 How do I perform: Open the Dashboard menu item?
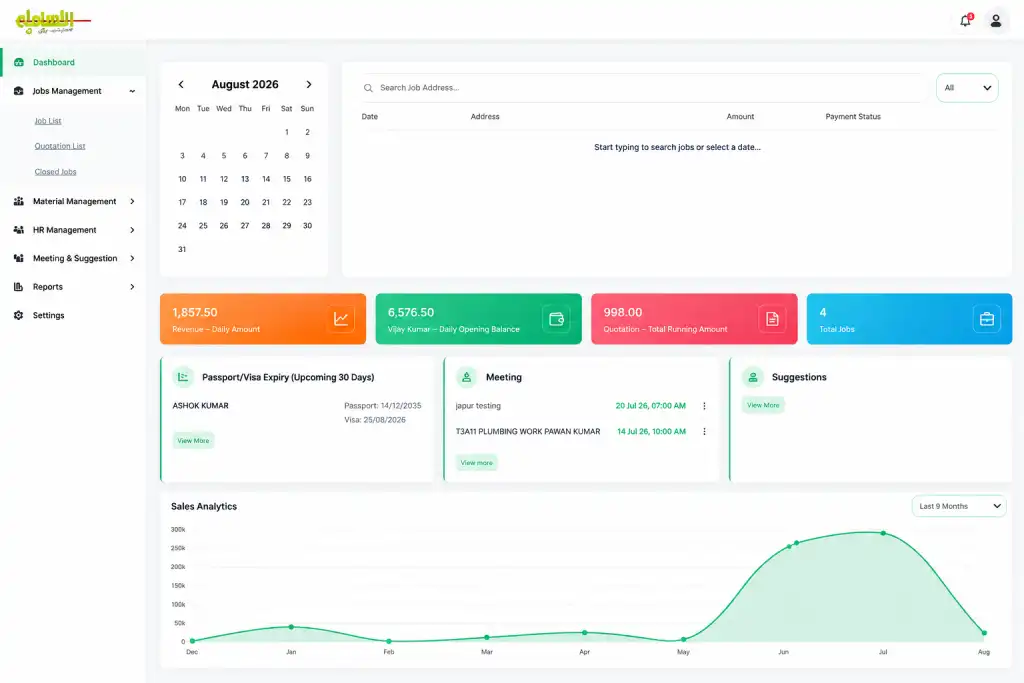pyautogui.click(x=72, y=62)
